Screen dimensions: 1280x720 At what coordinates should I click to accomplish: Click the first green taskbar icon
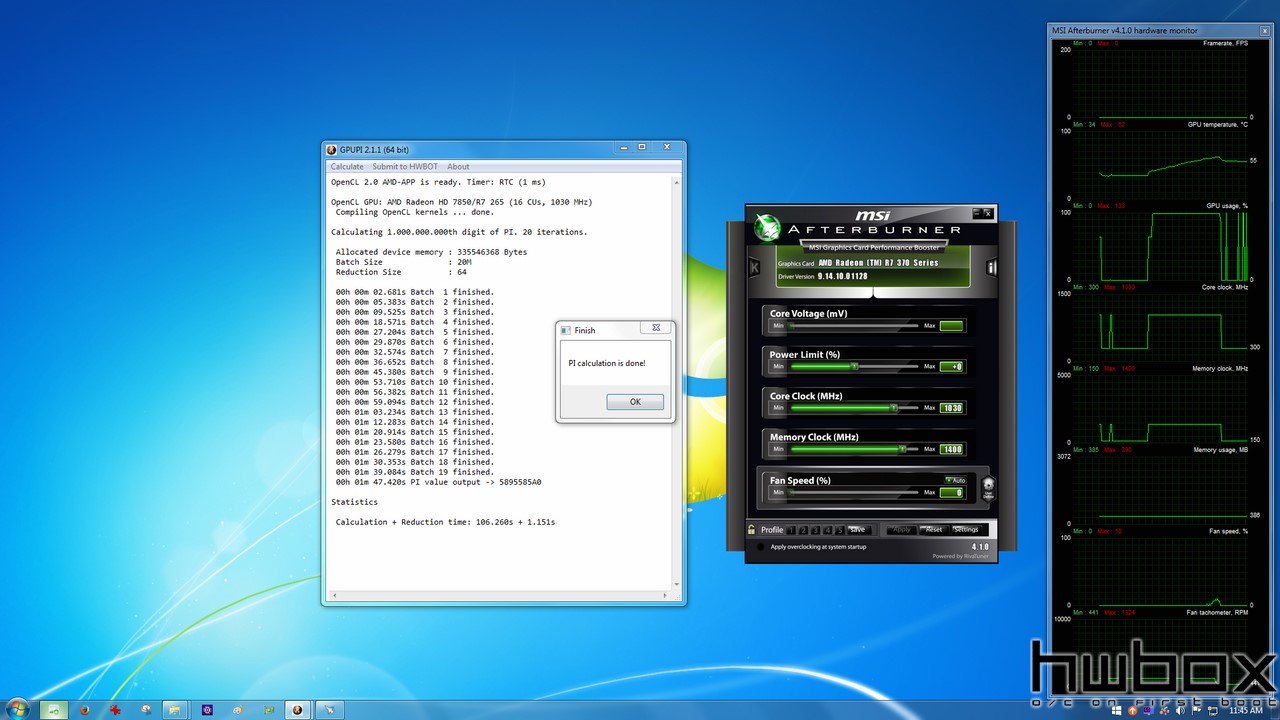tap(53, 709)
